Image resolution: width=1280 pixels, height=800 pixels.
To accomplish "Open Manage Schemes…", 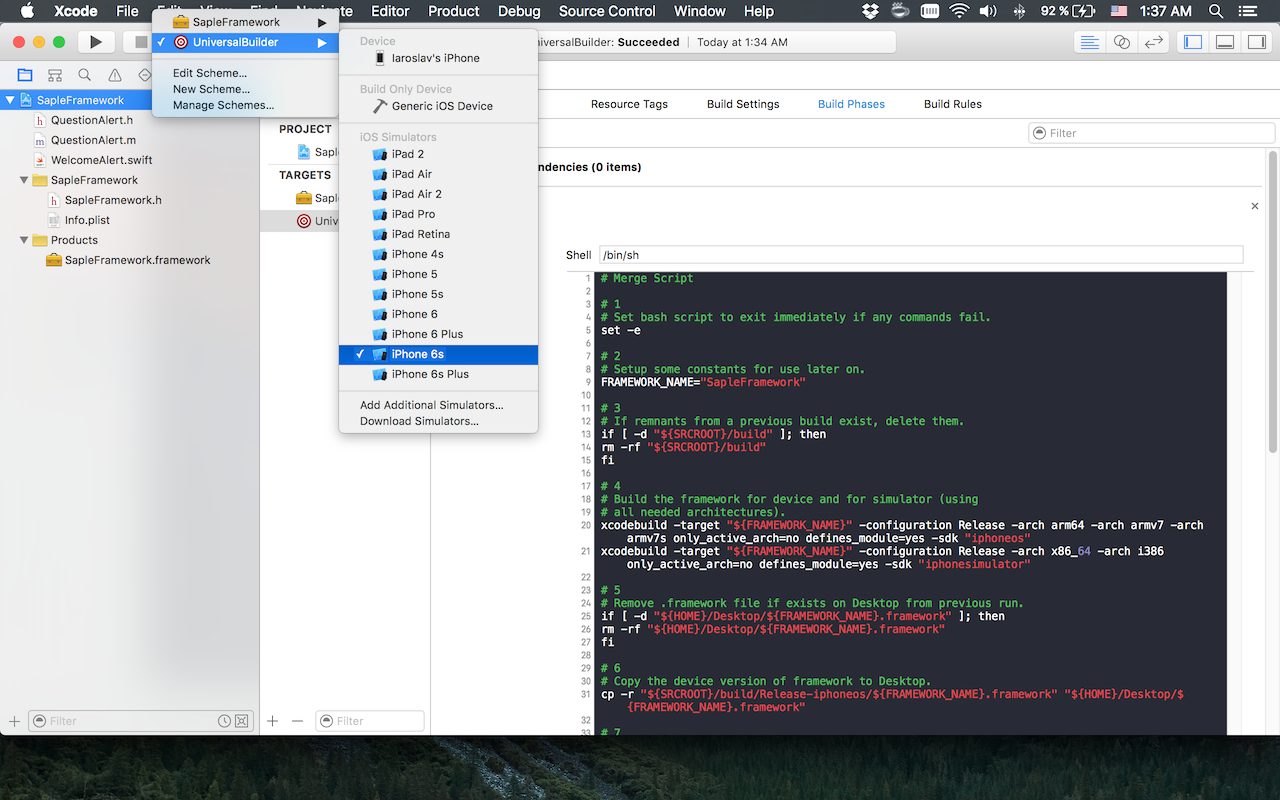I will [245, 105].
